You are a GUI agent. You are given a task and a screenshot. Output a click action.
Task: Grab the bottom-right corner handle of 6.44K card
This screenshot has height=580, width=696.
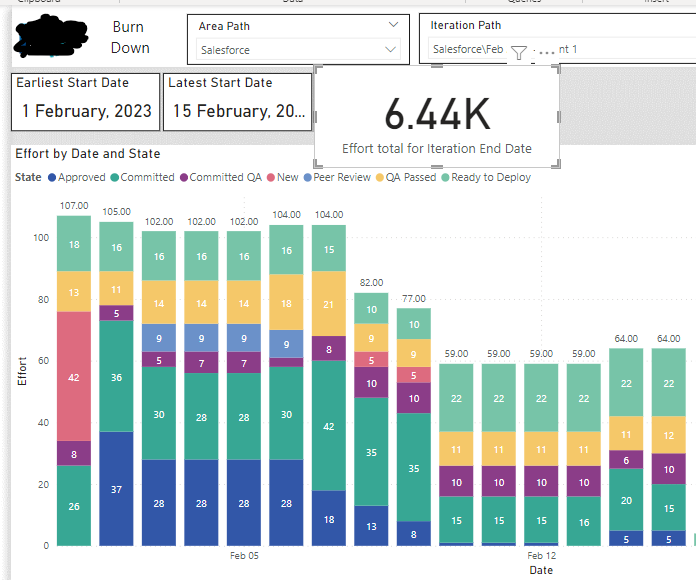click(x=557, y=164)
